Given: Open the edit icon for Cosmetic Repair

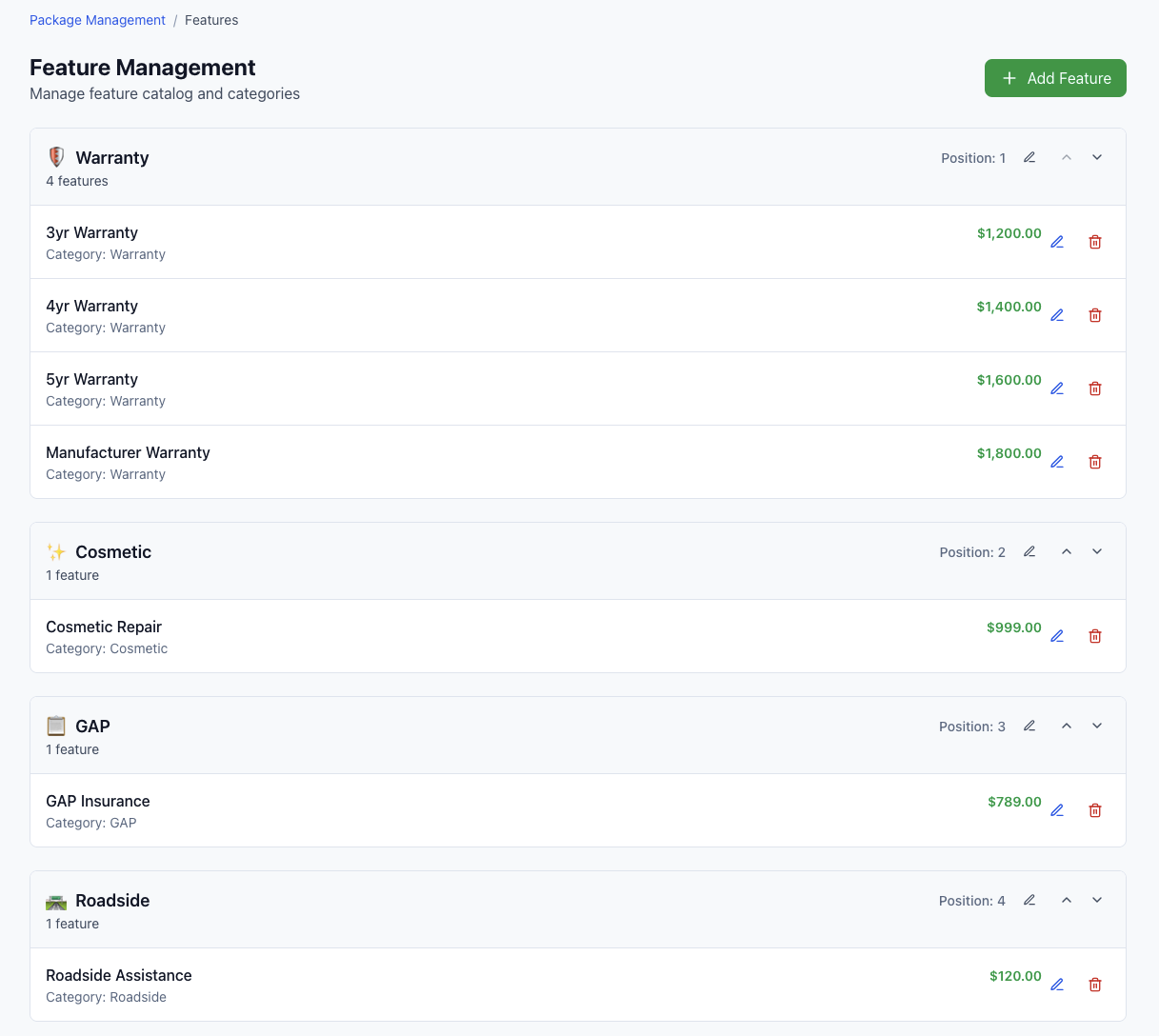Looking at the screenshot, I should coord(1057,636).
